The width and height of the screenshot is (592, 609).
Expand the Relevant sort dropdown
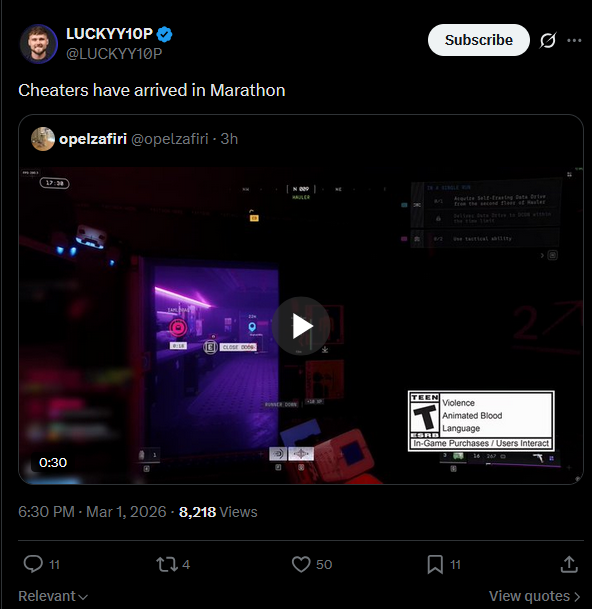[x=53, y=596]
